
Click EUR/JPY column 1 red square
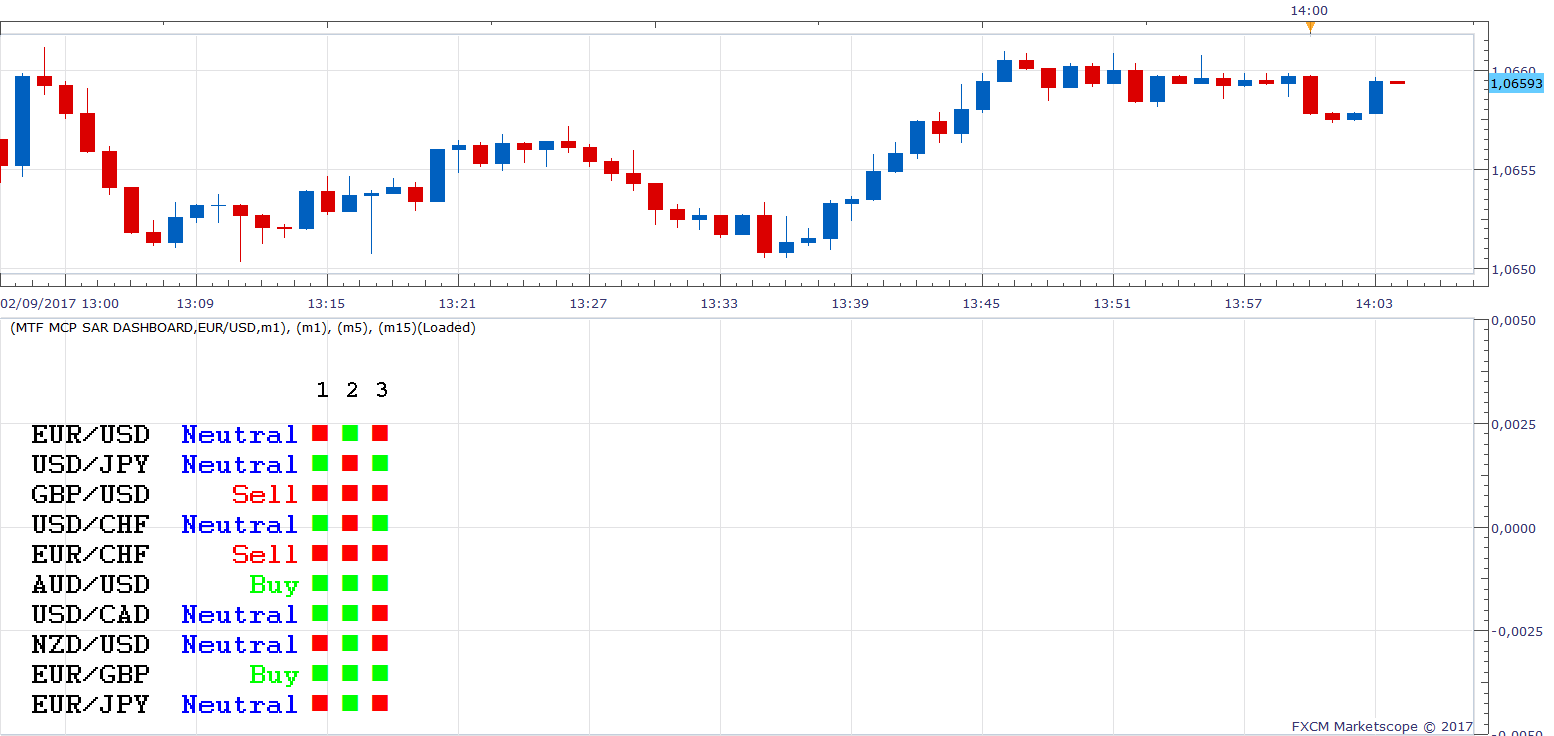(320, 703)
